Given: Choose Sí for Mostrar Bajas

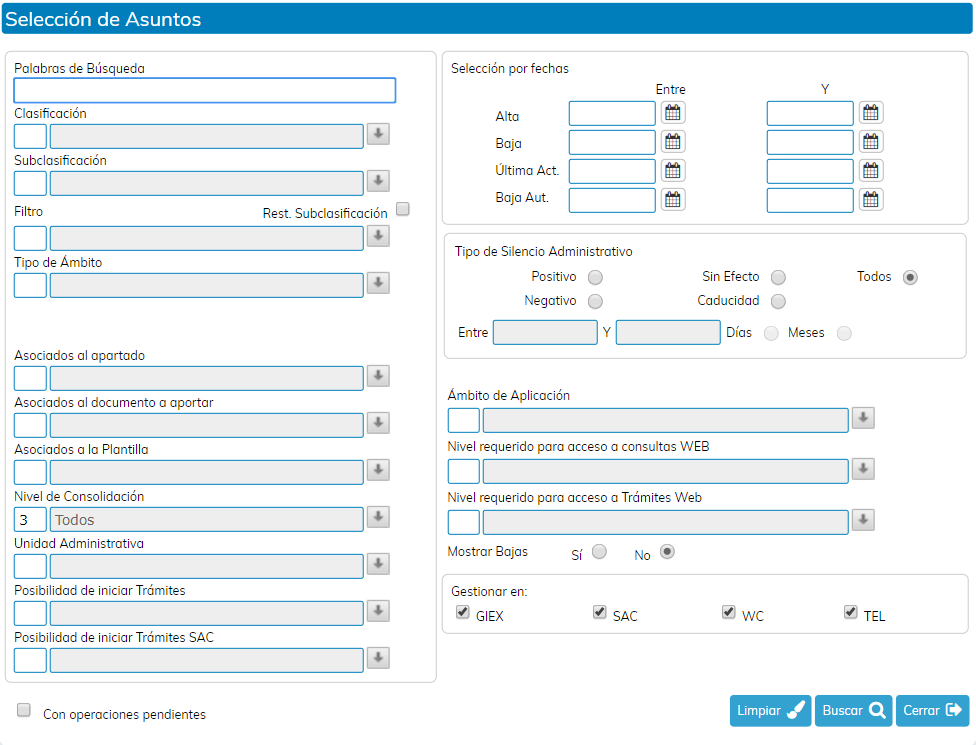Looking at the screenshot, I should tap(599, 551).
